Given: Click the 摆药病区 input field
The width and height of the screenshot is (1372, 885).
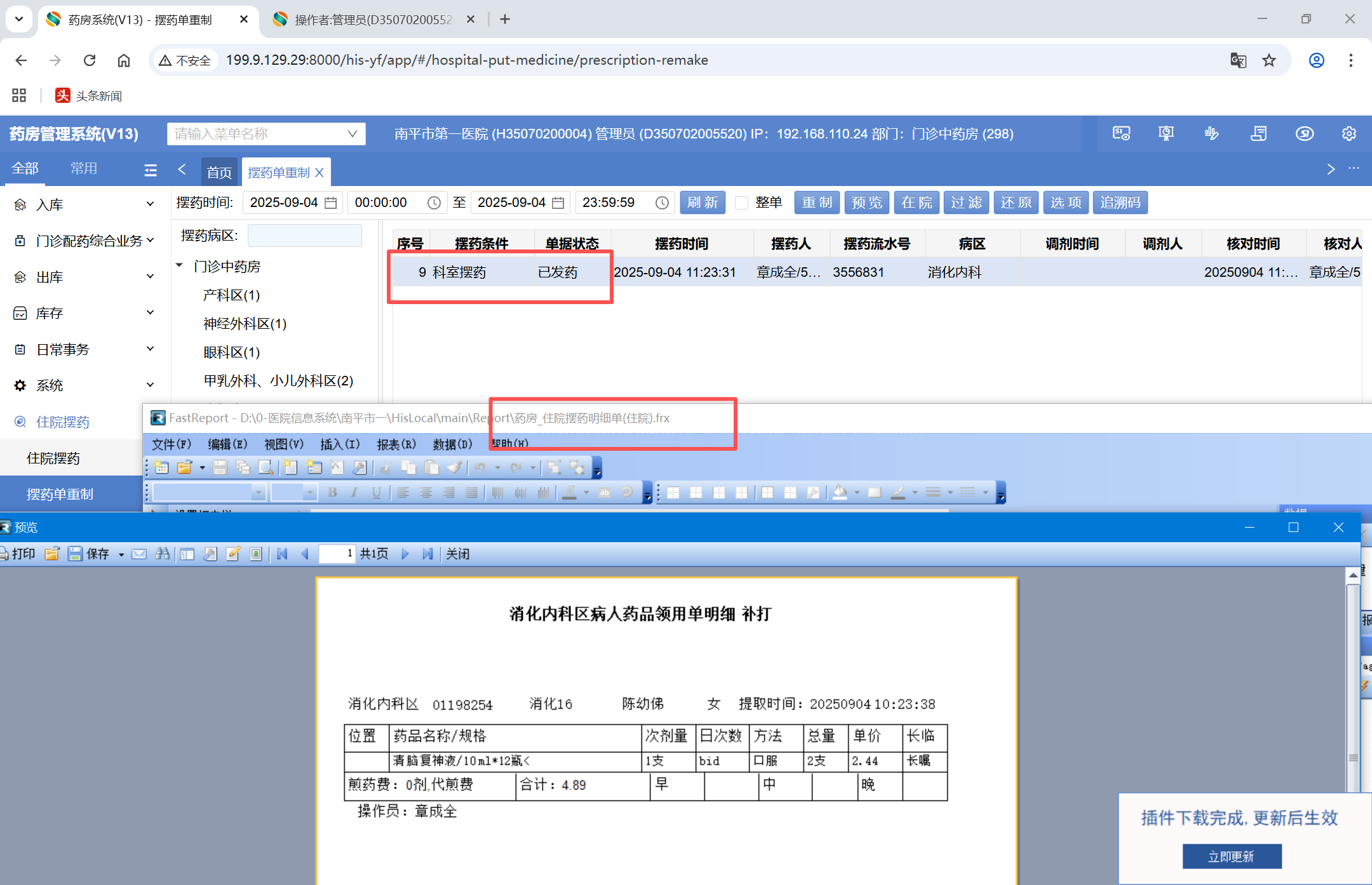Looking at the screenshot, I should pyautogui.click(x=304, y=236).
